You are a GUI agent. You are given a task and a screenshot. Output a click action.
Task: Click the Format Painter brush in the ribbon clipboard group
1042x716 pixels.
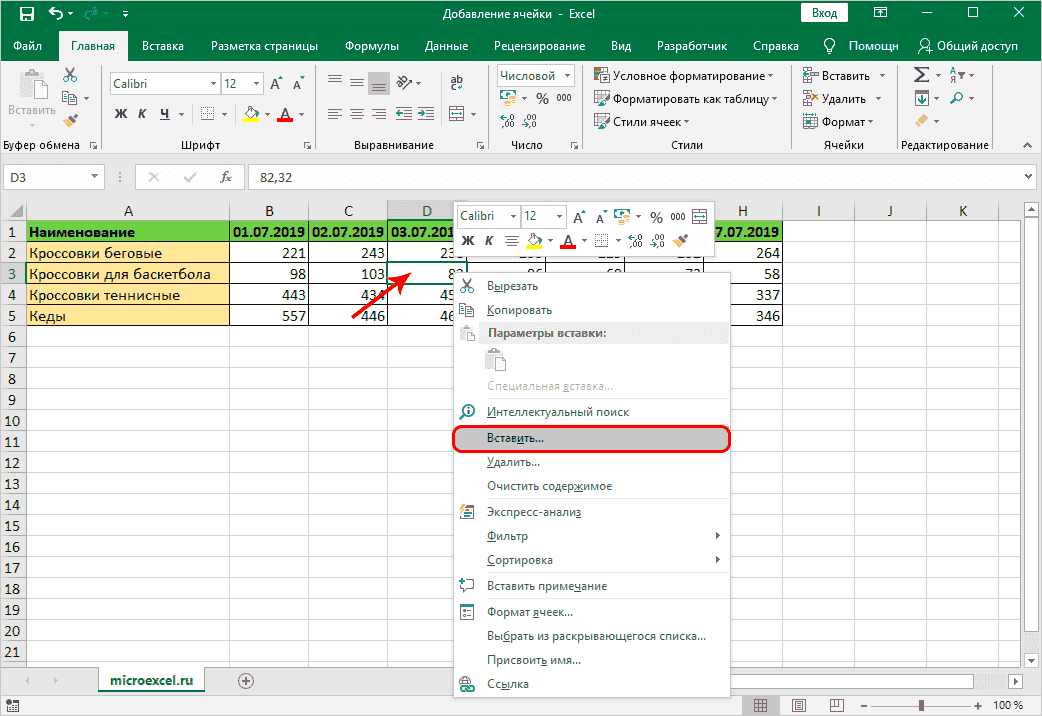(70, 120)
